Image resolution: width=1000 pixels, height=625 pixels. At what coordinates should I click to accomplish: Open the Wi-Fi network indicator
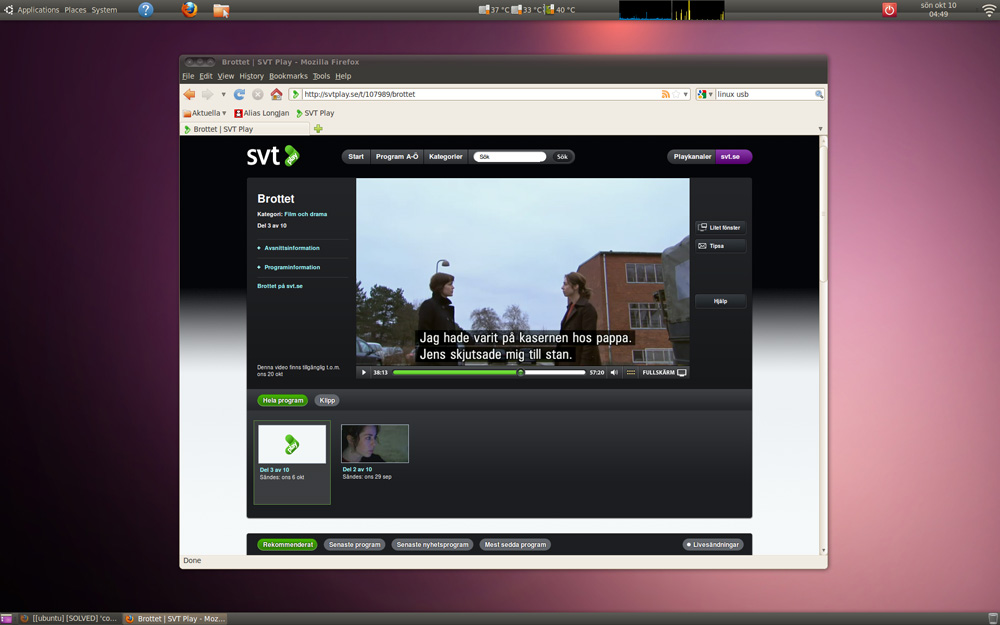(x=989, y=10)
